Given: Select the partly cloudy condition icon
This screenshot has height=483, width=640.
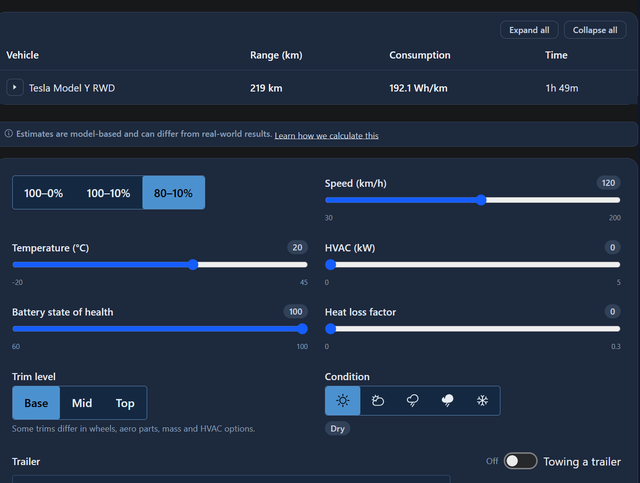Looking at the screenshot, I should click(378, 401).
